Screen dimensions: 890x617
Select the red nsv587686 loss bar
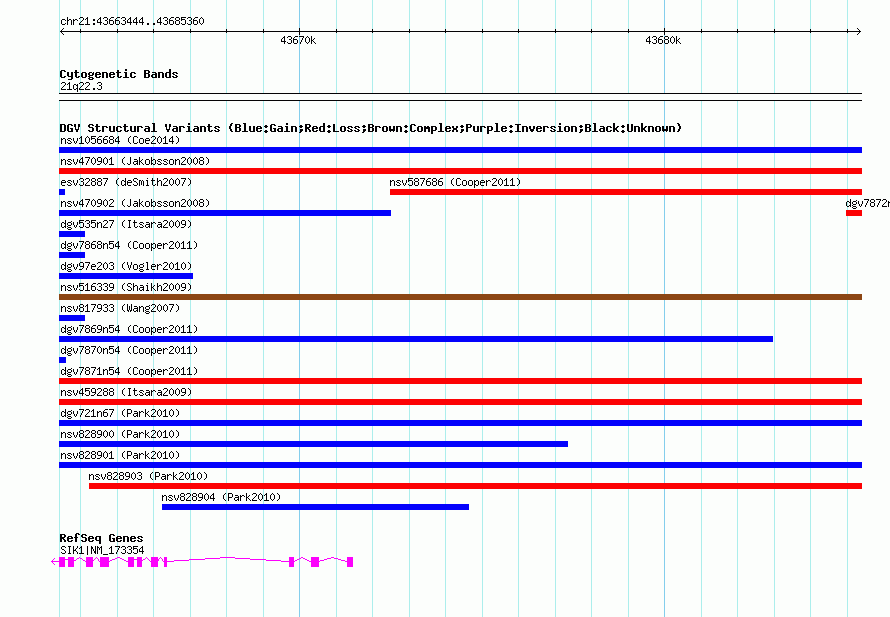coord(626,192)
